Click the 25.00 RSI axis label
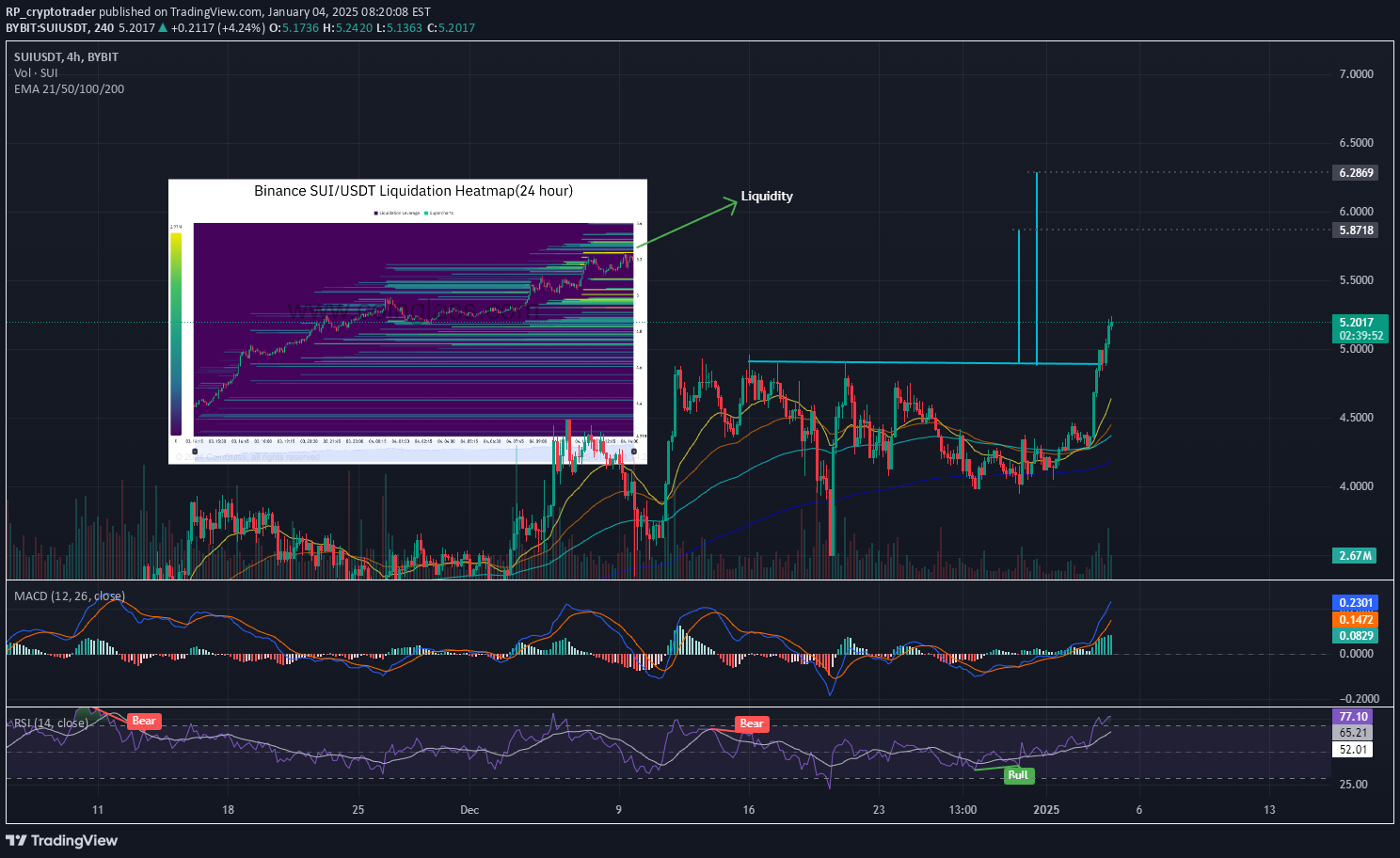 pyautogui.click(x=1353, y=784)
